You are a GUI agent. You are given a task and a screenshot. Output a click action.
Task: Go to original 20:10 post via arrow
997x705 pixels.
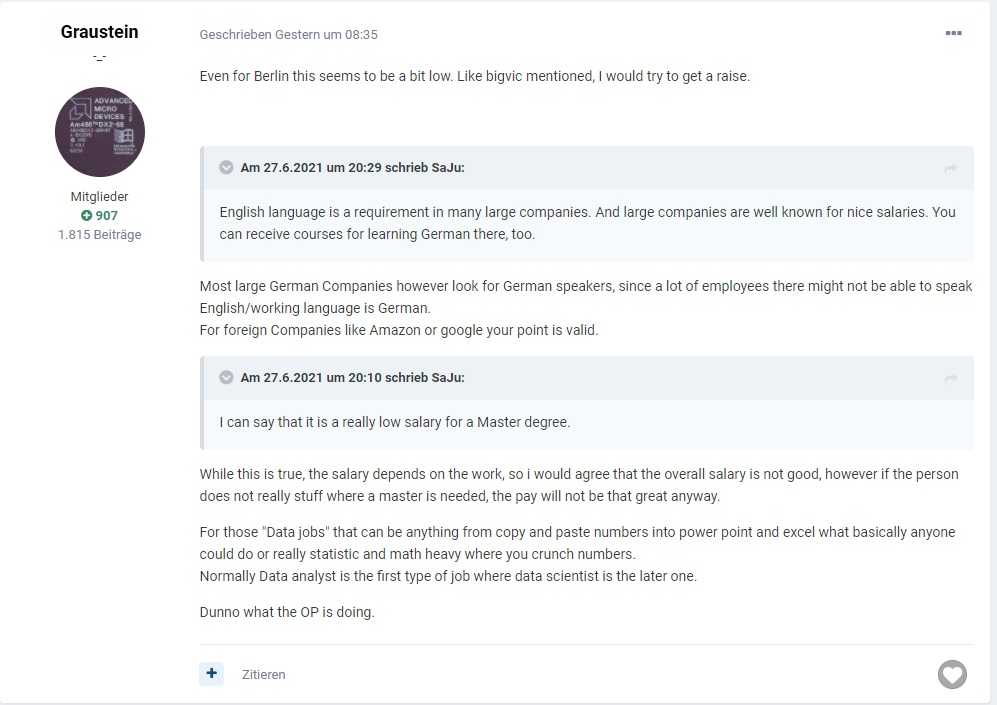[x=951, y=379]
